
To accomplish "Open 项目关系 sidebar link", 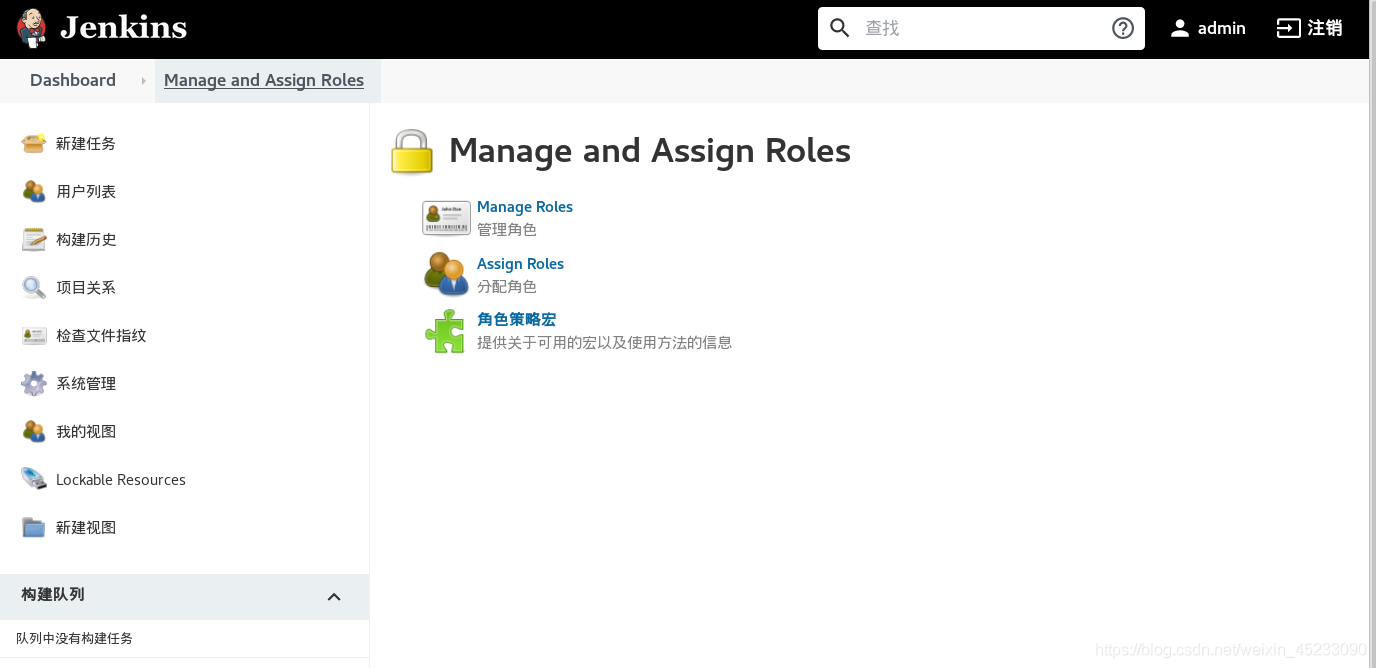I will (86, 287).
